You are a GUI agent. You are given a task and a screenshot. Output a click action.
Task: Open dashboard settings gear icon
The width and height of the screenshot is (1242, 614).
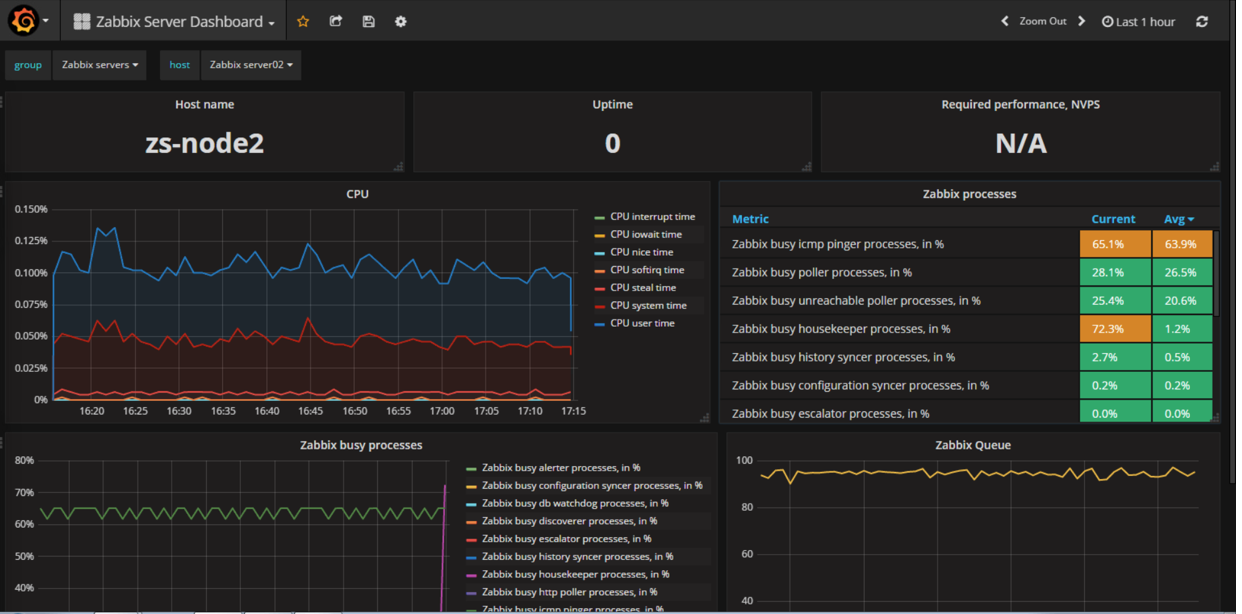pyautogui.click(x=401, y=21)
